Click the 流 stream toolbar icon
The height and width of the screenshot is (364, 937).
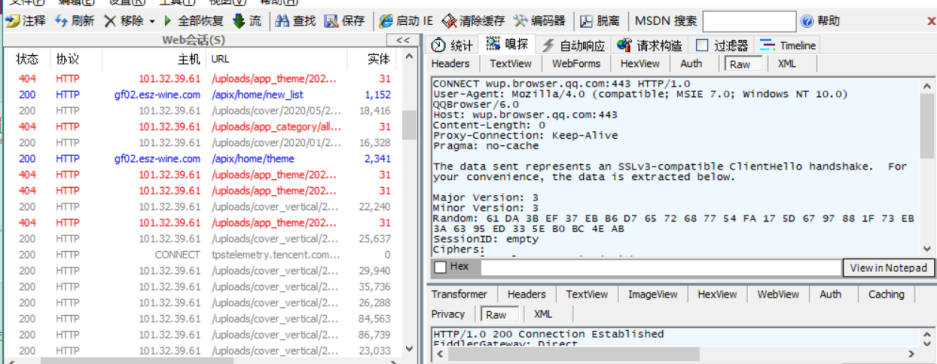click(x=239, y=22)
